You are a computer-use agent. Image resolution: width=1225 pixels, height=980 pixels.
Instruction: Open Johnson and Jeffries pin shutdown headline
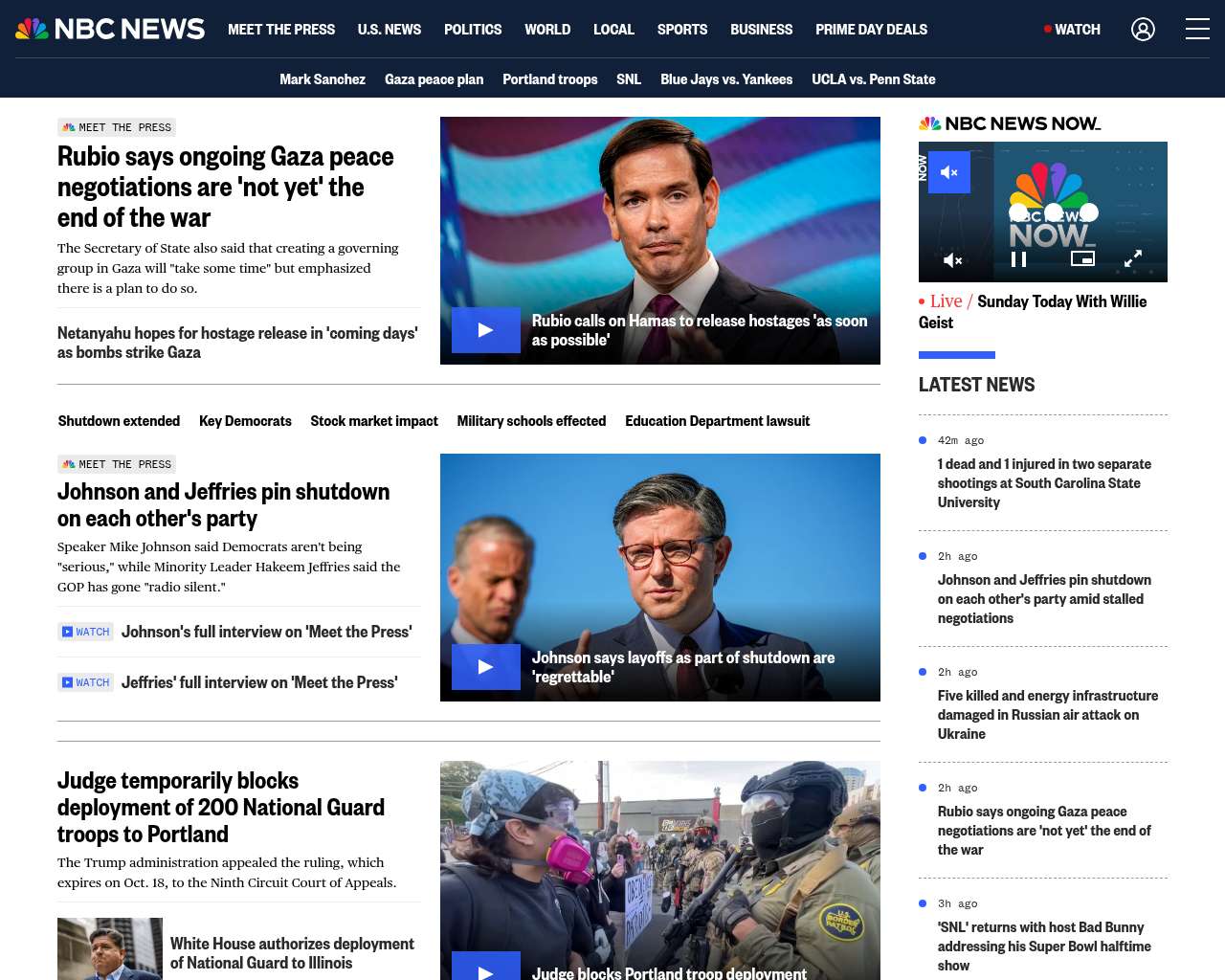pyautogui.click(x=224, y=504)
